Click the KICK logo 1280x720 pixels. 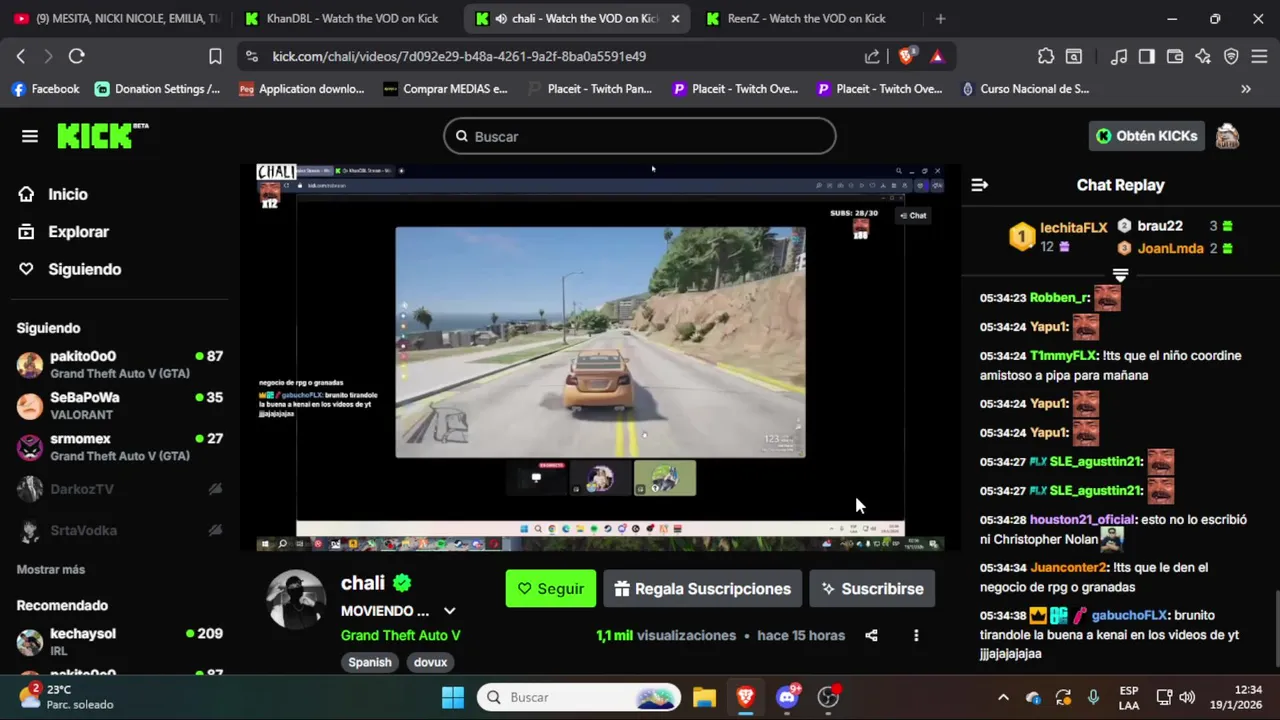(102, 136)
